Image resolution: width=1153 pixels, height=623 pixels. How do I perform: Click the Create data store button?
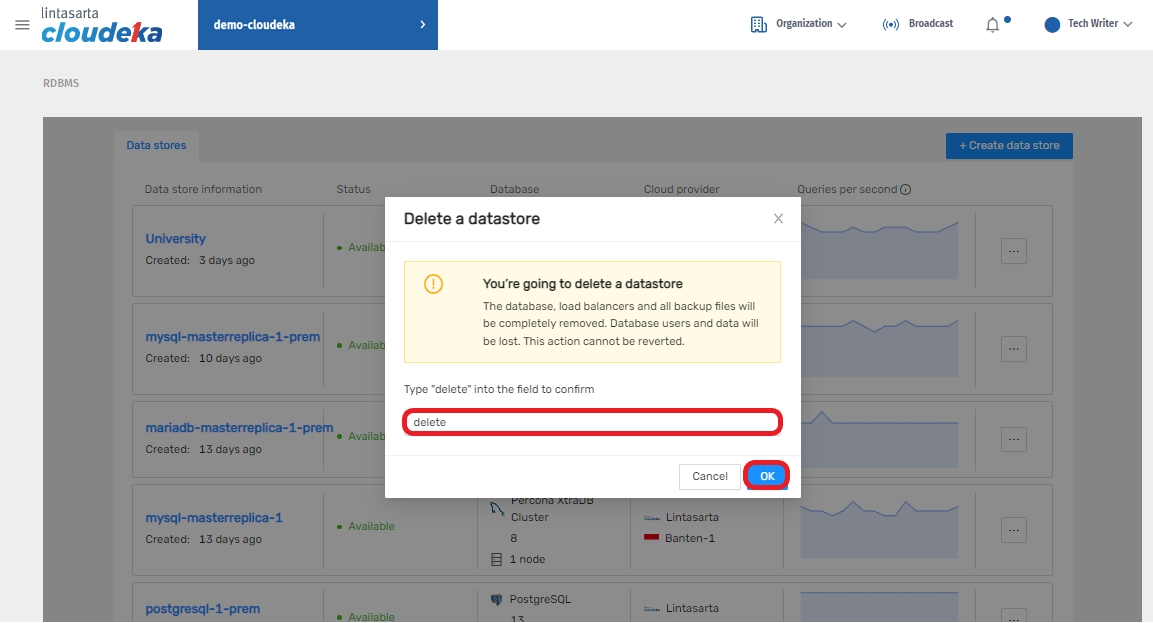click(1008, 146)
